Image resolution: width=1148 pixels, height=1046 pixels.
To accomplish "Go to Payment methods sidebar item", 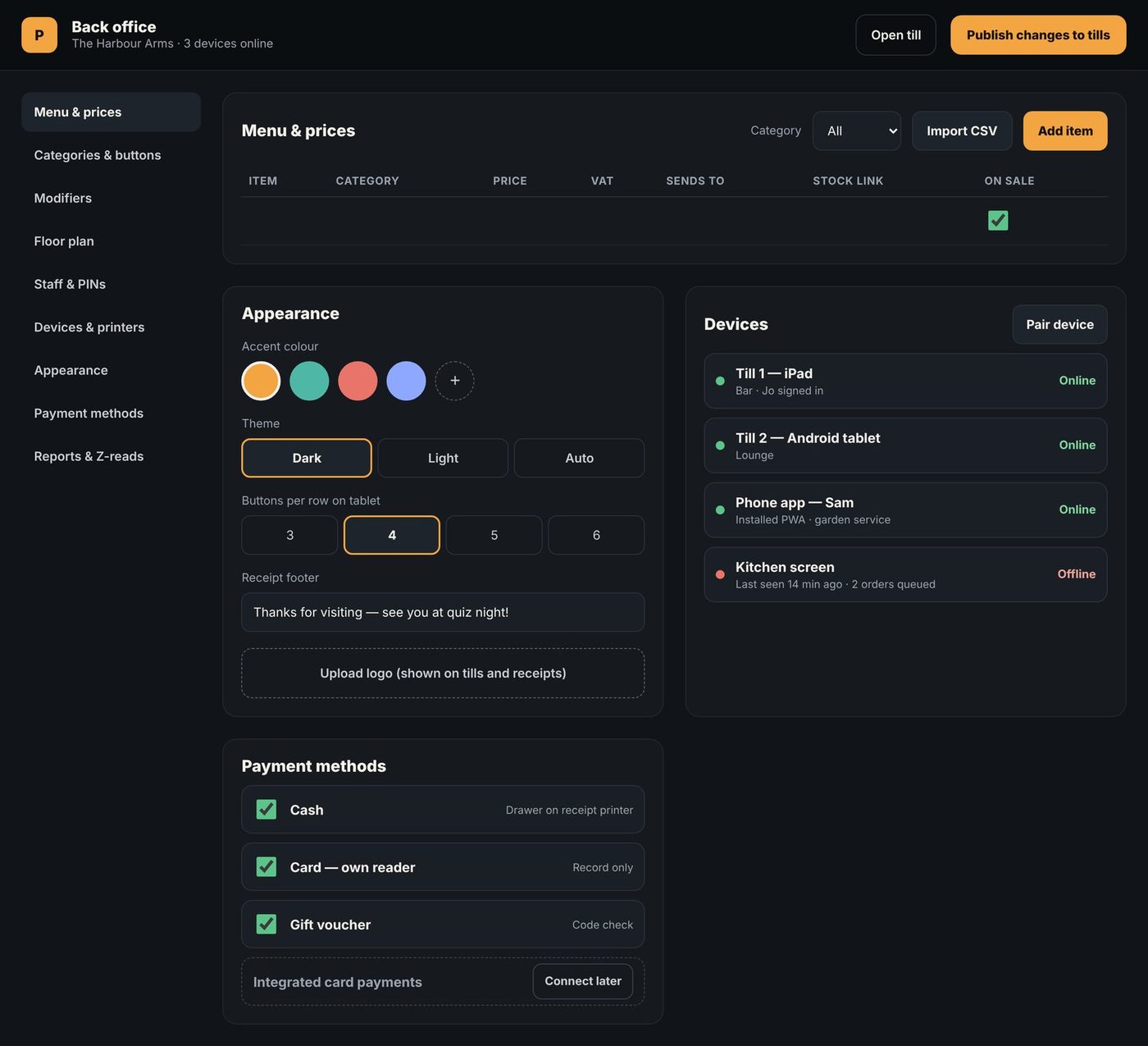I will [111, 413].
